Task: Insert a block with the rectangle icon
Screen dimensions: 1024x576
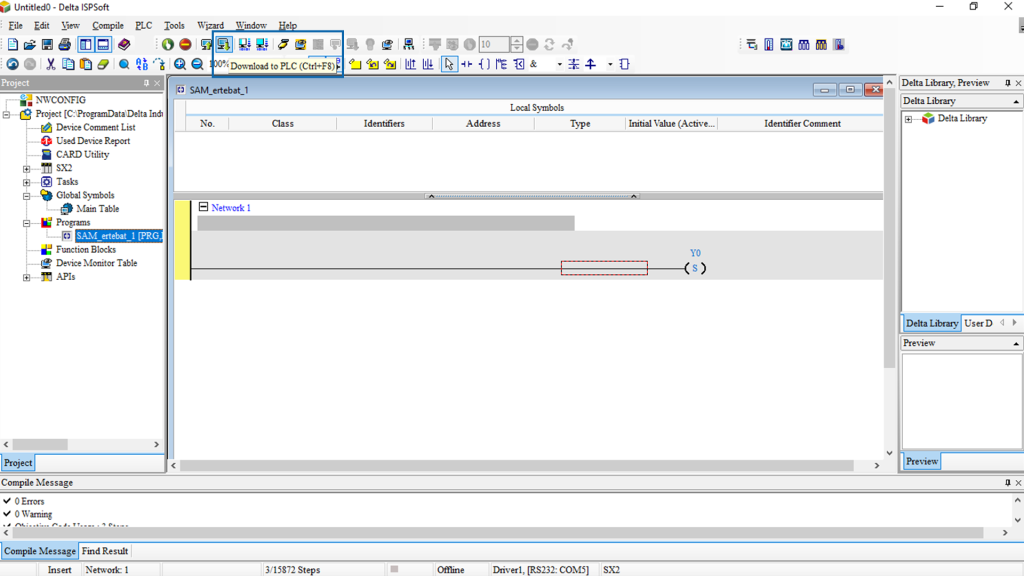Action: tap(624, 64)
